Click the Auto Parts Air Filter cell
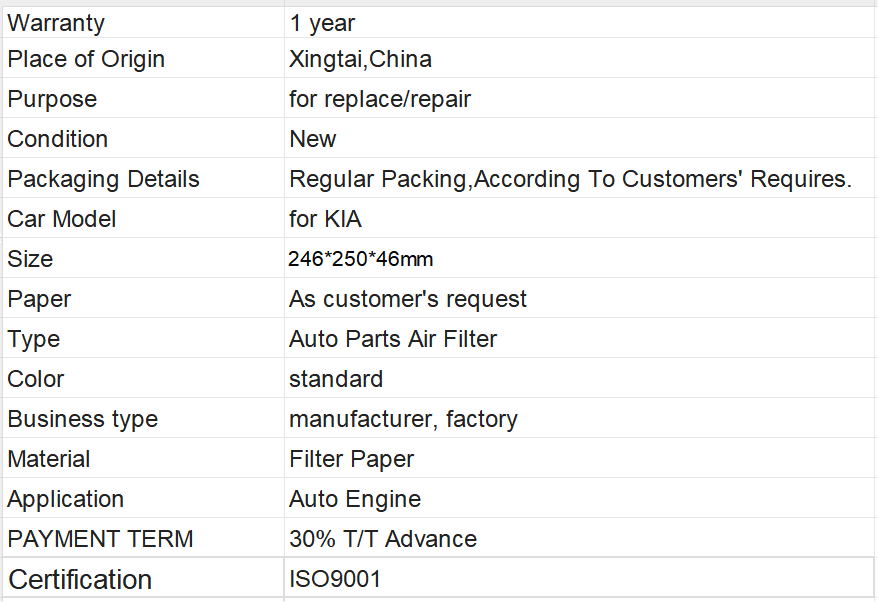Image resolution: width=878 pixels, height=602 pixels. (581, 339)
